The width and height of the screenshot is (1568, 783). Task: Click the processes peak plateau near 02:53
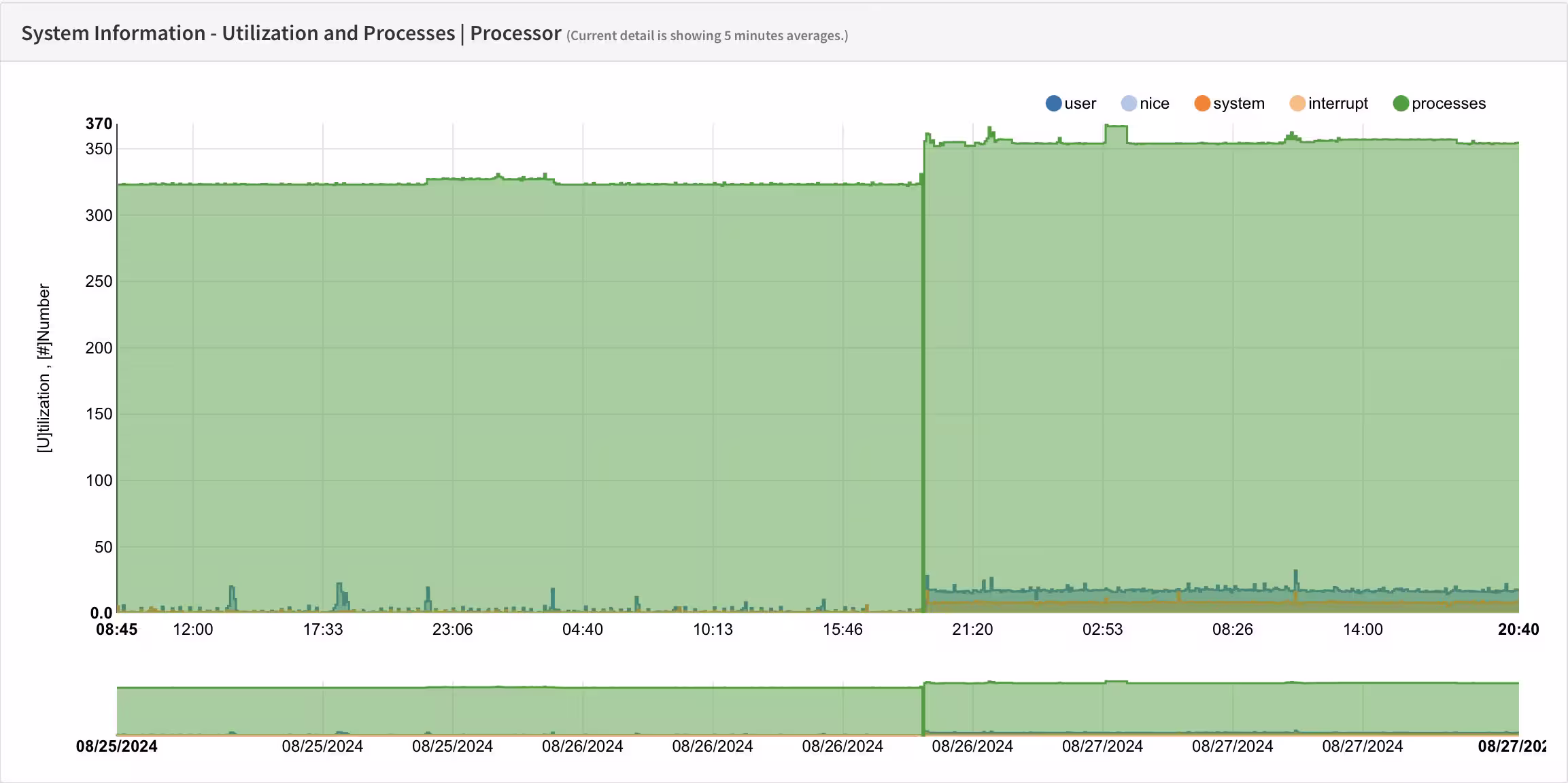[1116, 126]
